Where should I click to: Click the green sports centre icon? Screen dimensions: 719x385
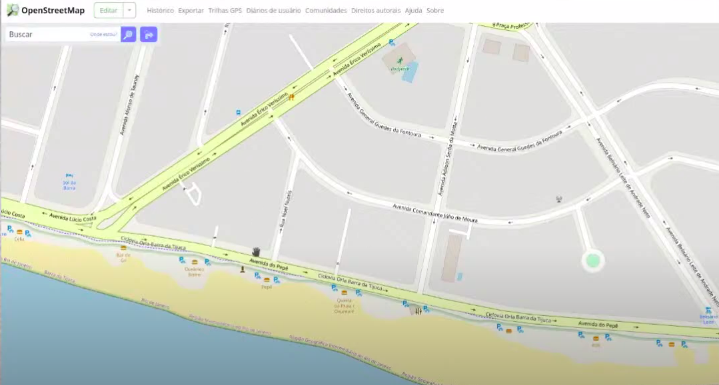point(400,60)
